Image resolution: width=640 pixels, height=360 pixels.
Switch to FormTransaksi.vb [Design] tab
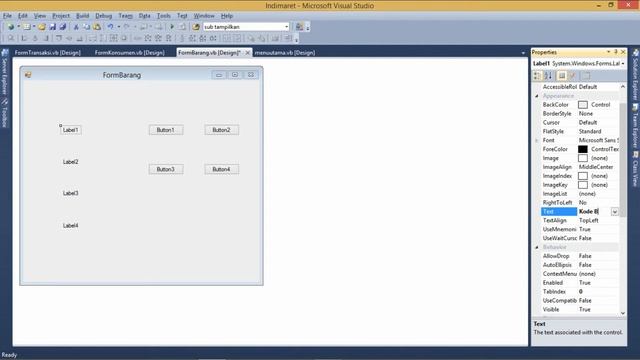click(x=48, y=53)
